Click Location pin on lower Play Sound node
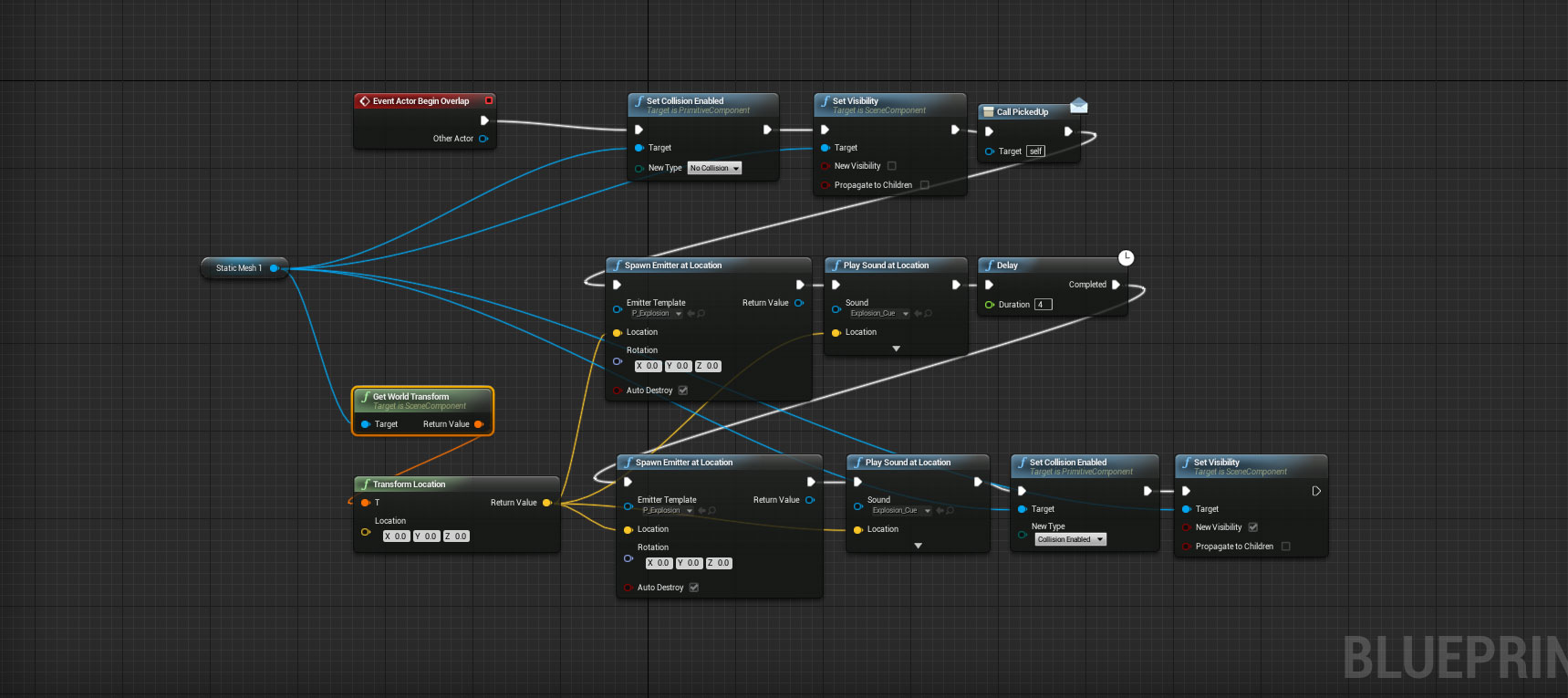The image size is (1568, 698). [858, 529]
